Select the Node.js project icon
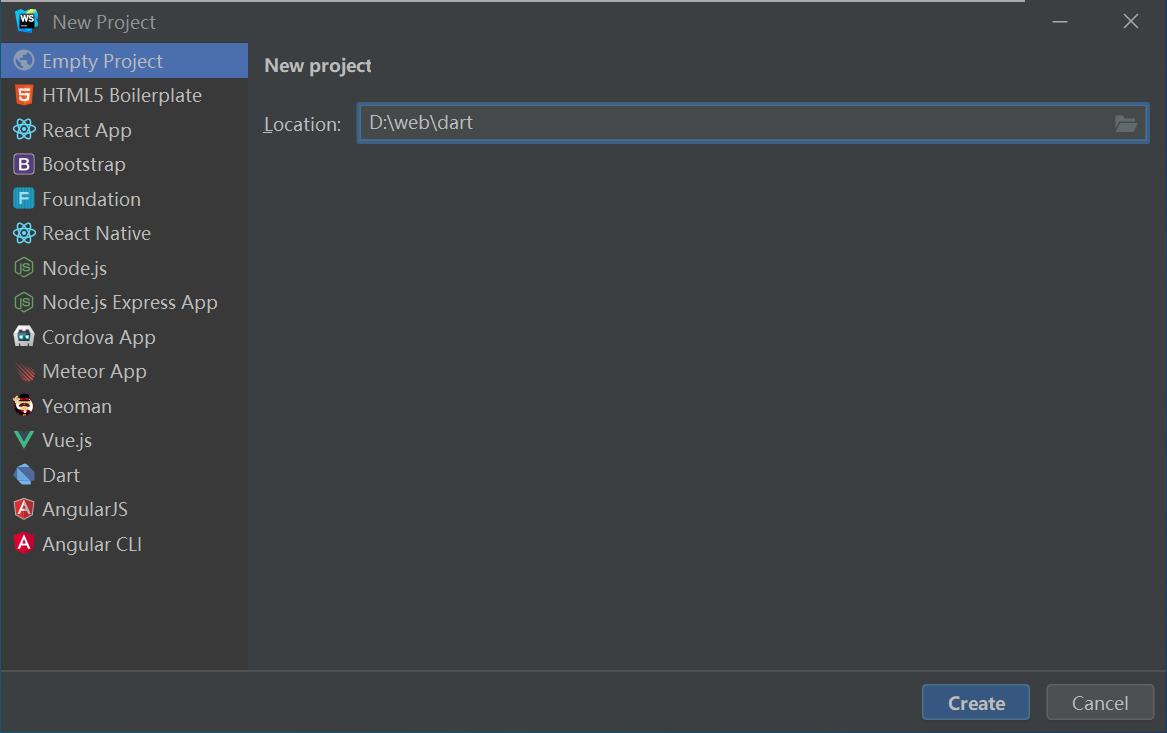The height and width of the screenshot is (733, 1167). (25, 267)
